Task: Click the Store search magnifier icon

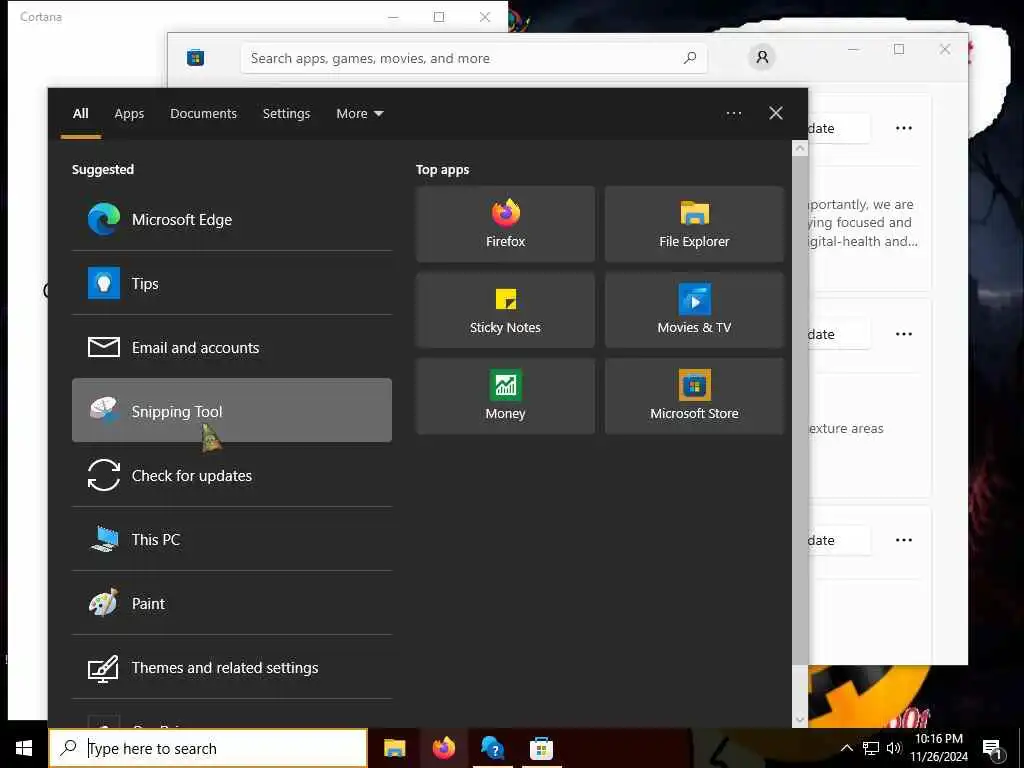Action: click(690, 58)
